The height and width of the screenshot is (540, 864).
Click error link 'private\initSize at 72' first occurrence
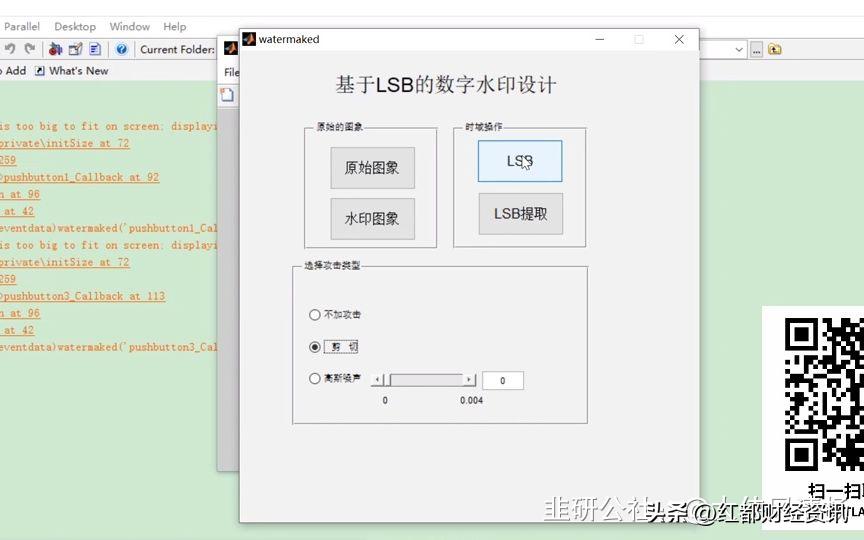click(64, 143)
